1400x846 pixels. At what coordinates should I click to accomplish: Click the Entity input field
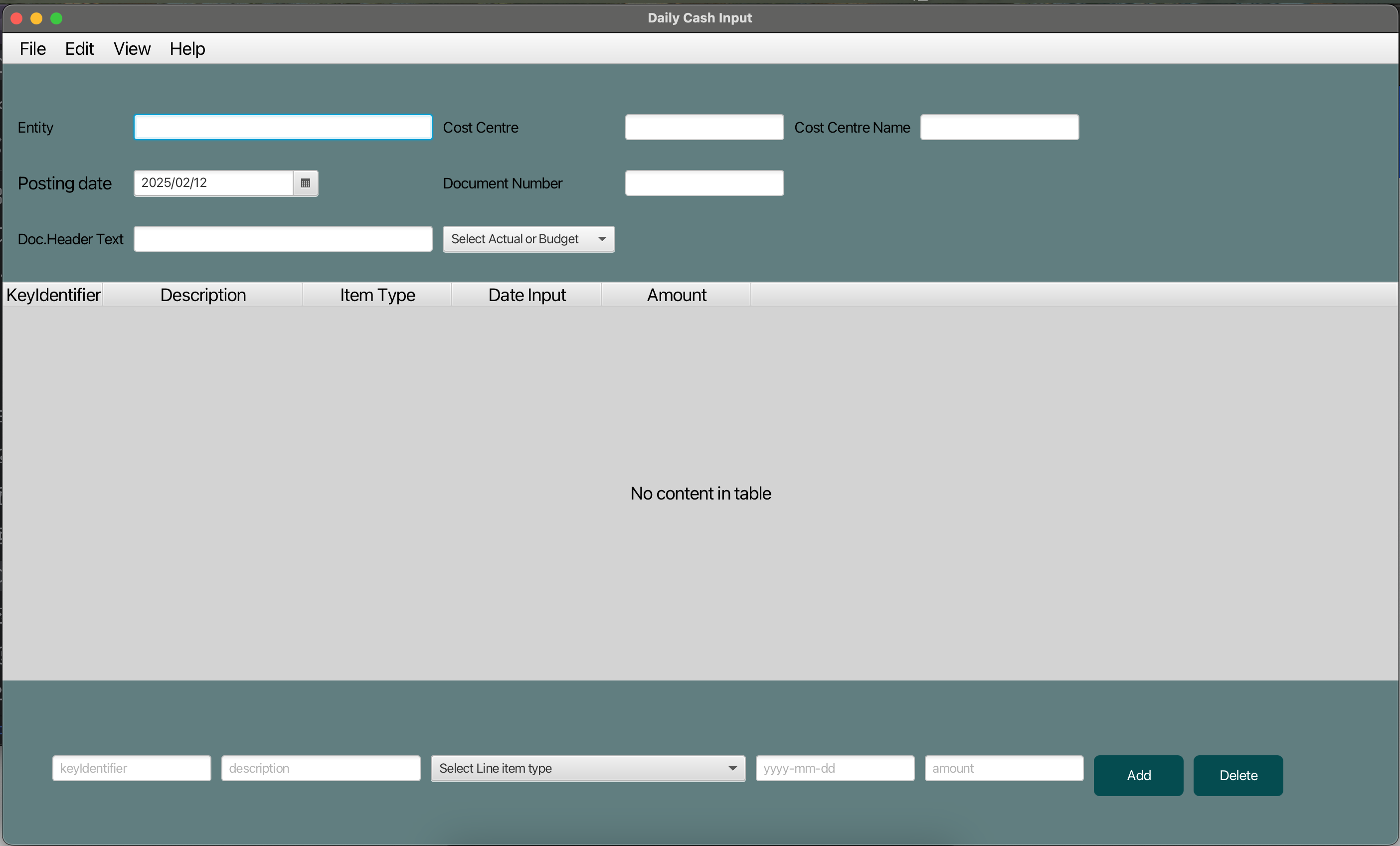pos(282,127)
